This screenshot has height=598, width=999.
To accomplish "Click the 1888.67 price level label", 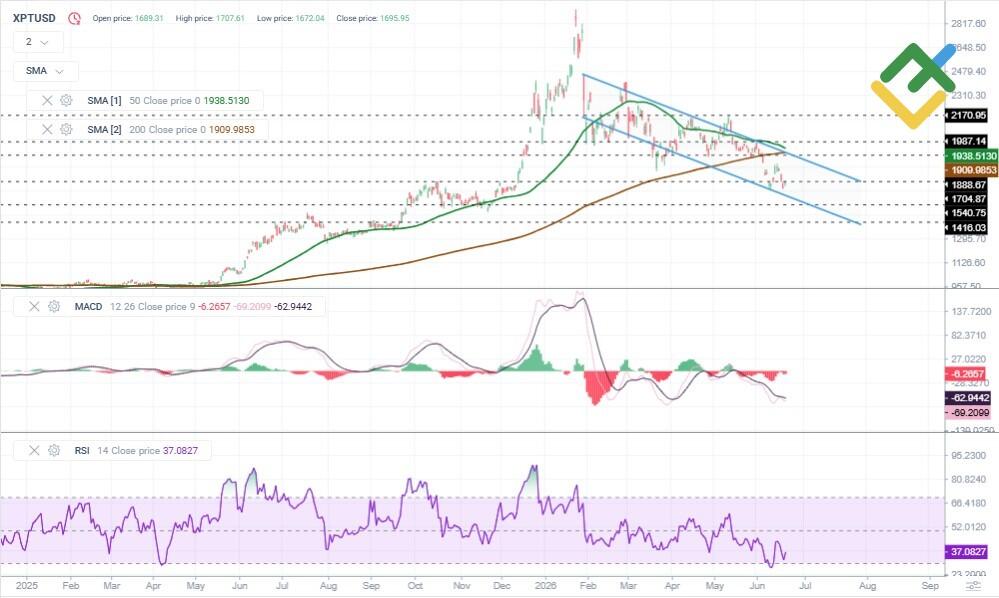I will tap(967, 185).
